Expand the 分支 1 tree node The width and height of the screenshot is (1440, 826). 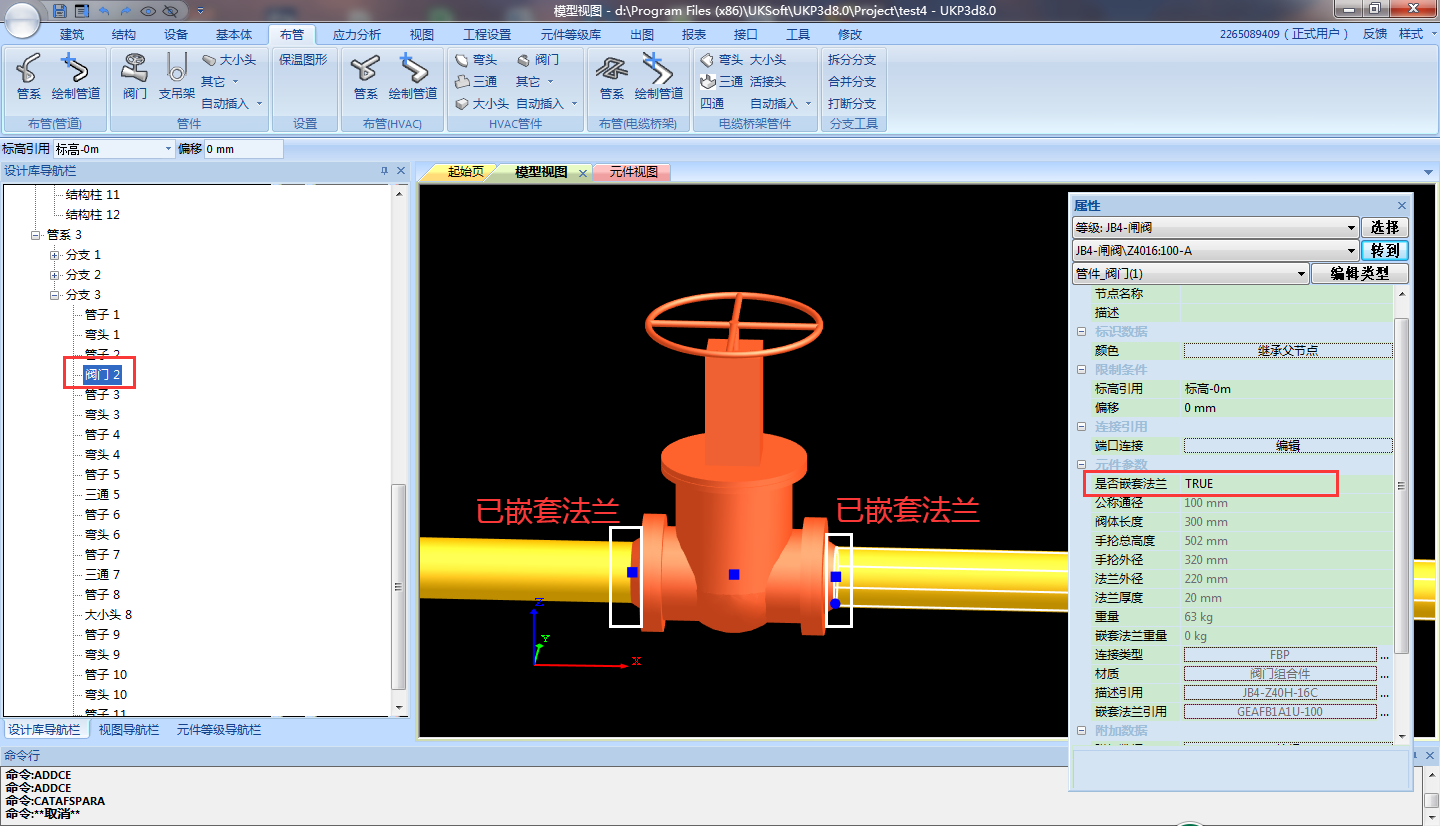coord(55,255)
